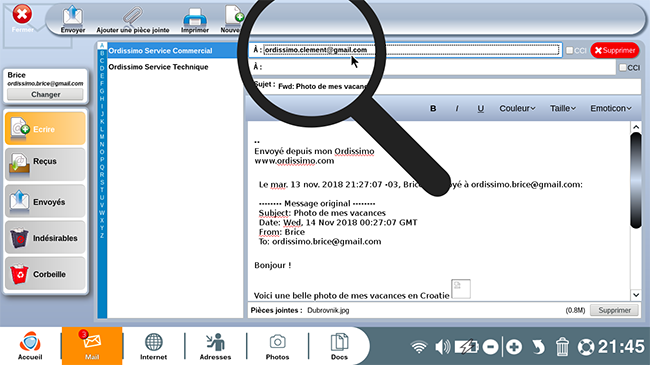650x365 pixels.
Task: Open Photos from the bottom bar
Action: [277, 346]
